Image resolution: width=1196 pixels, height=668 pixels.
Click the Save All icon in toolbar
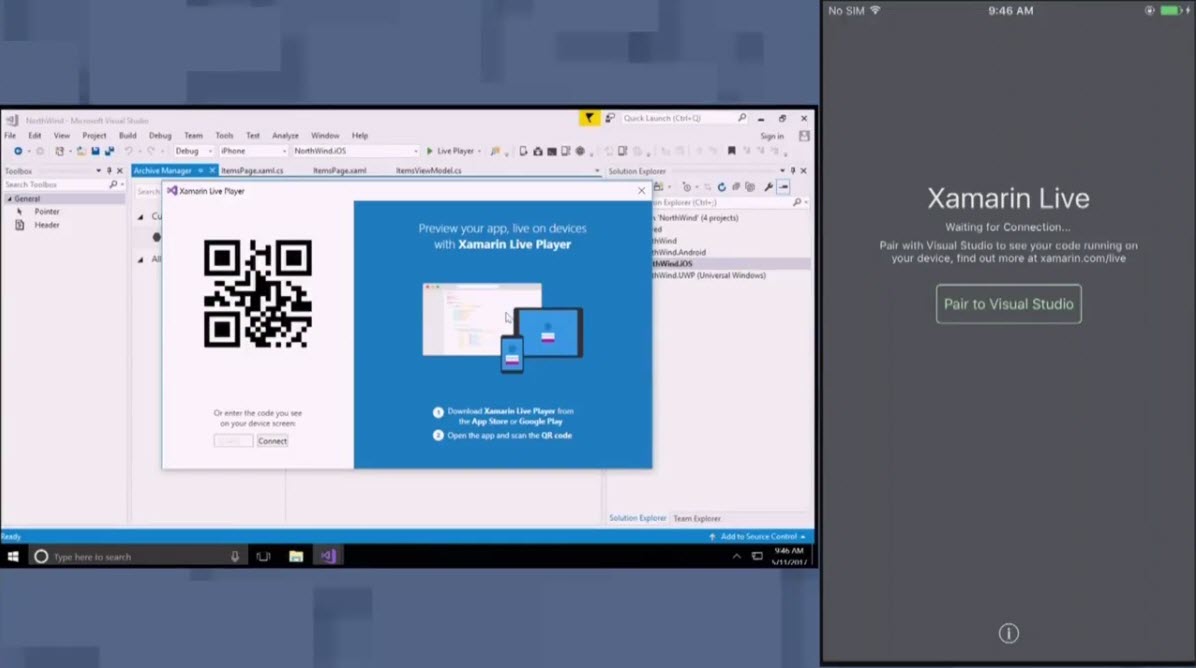pyautogui.click(x=111, y=150)
